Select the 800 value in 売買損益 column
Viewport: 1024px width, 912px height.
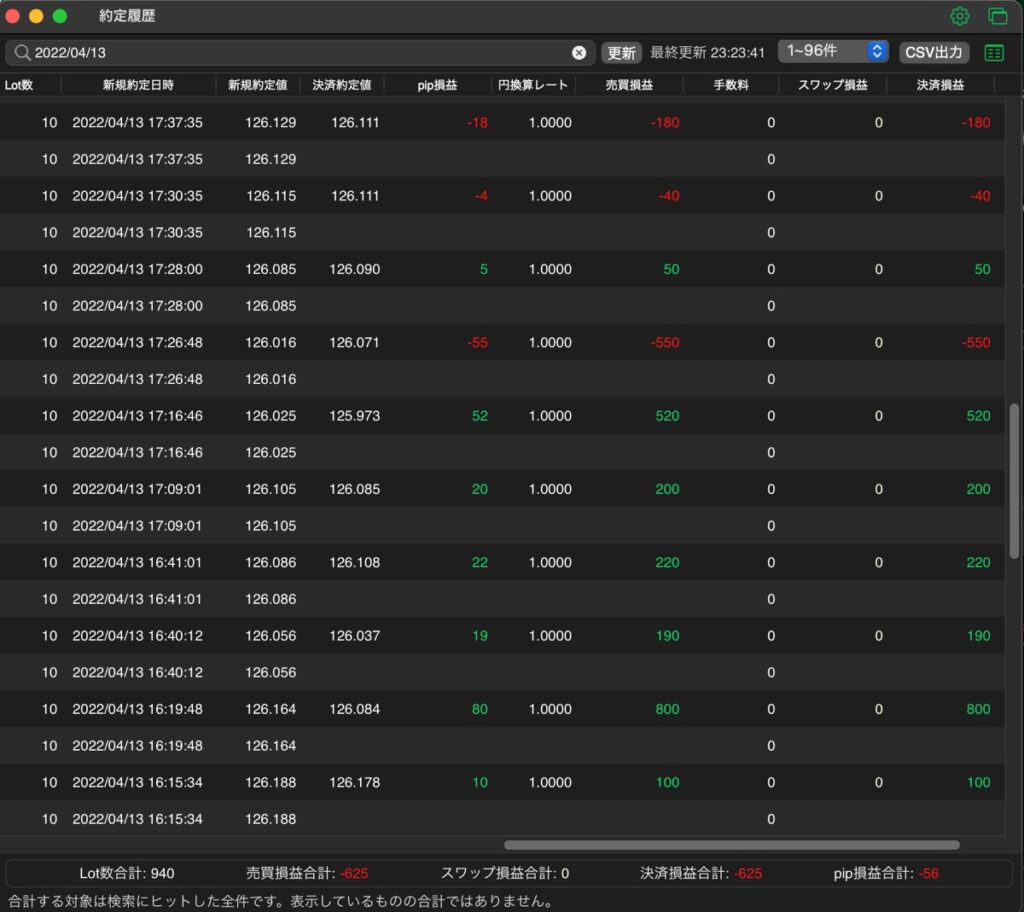point(667,709)
